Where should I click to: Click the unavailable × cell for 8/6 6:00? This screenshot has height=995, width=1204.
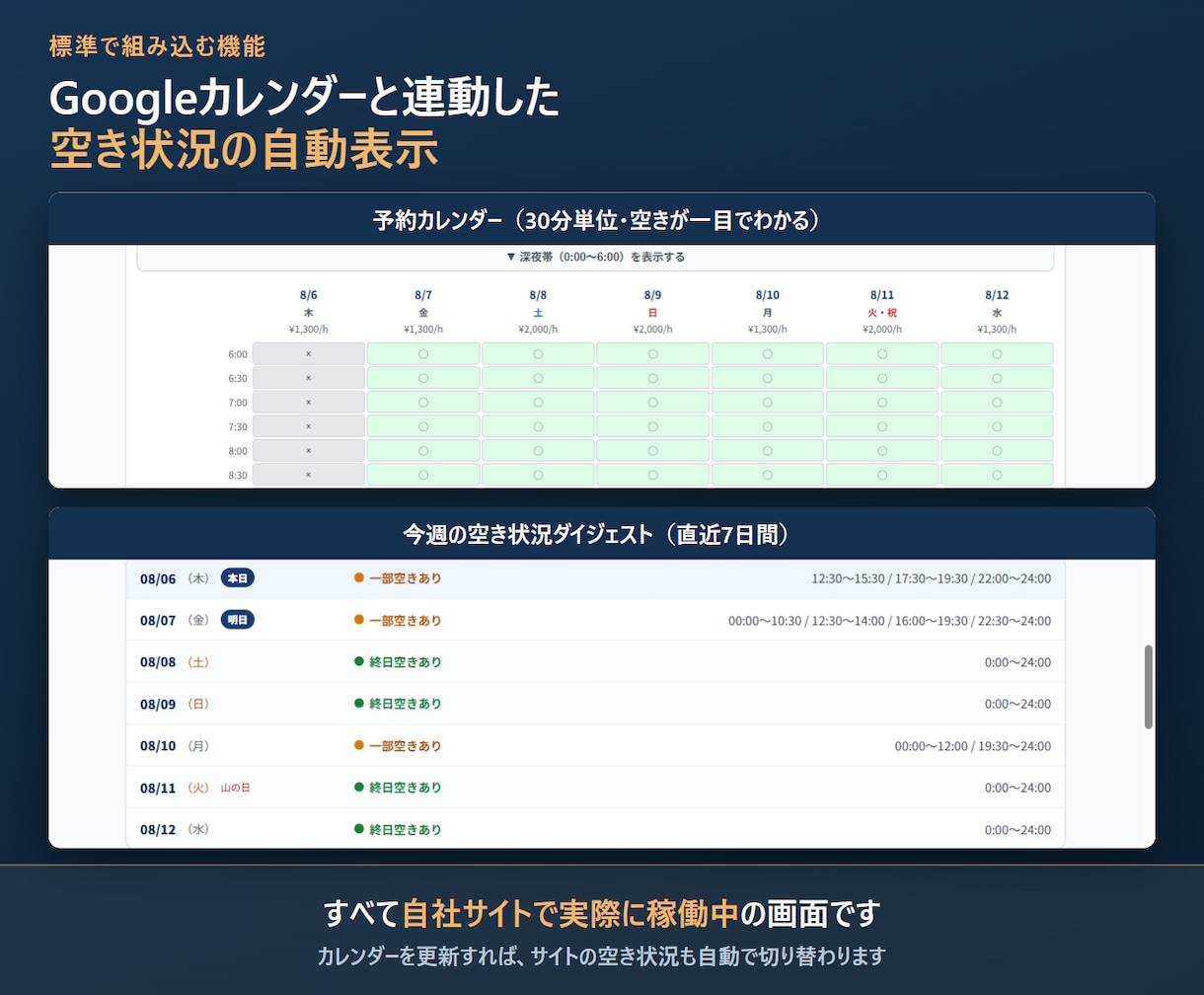[309, 353]
